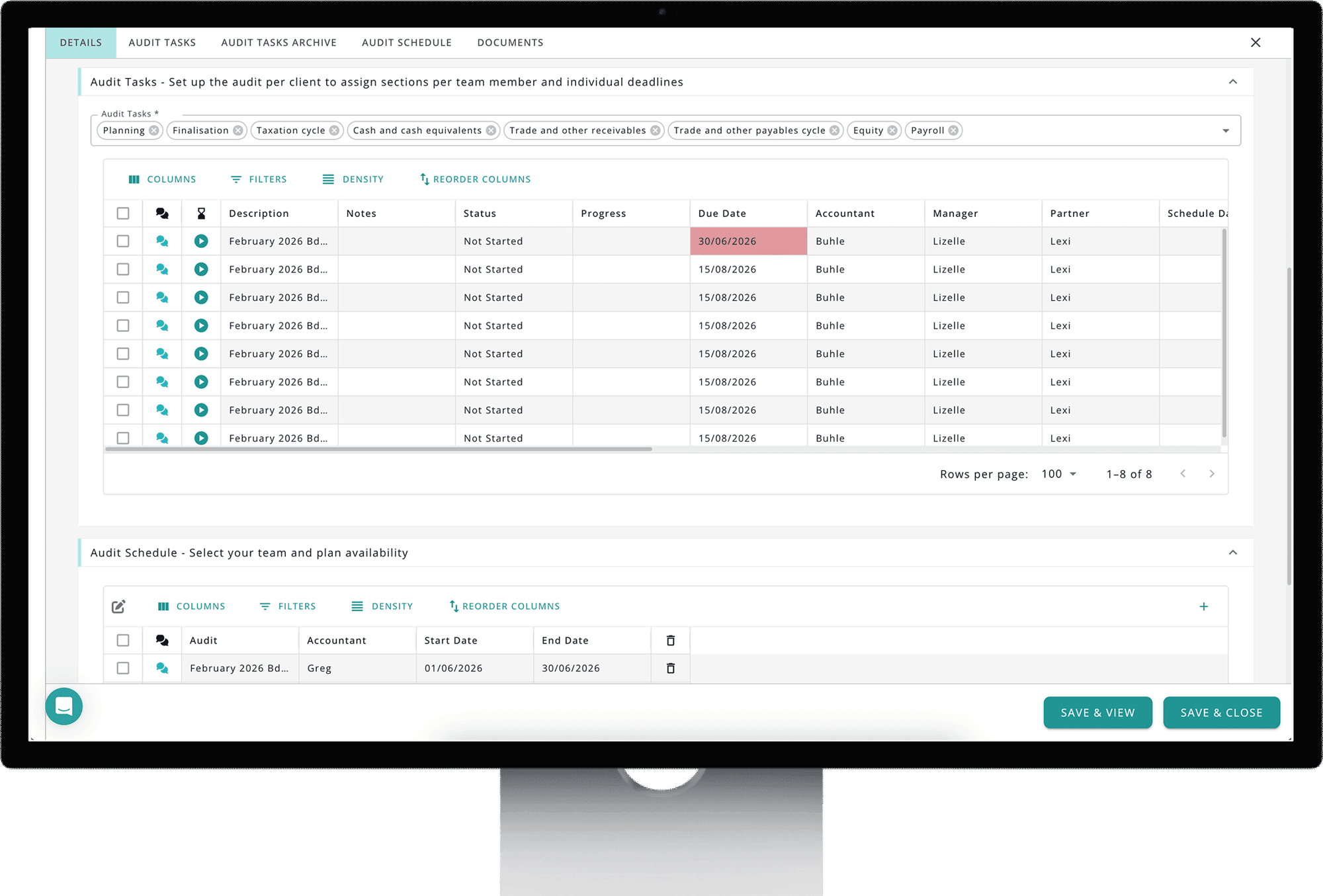
Task: Tick the checkbox for Greg schedule row
Action: point(123,668)
